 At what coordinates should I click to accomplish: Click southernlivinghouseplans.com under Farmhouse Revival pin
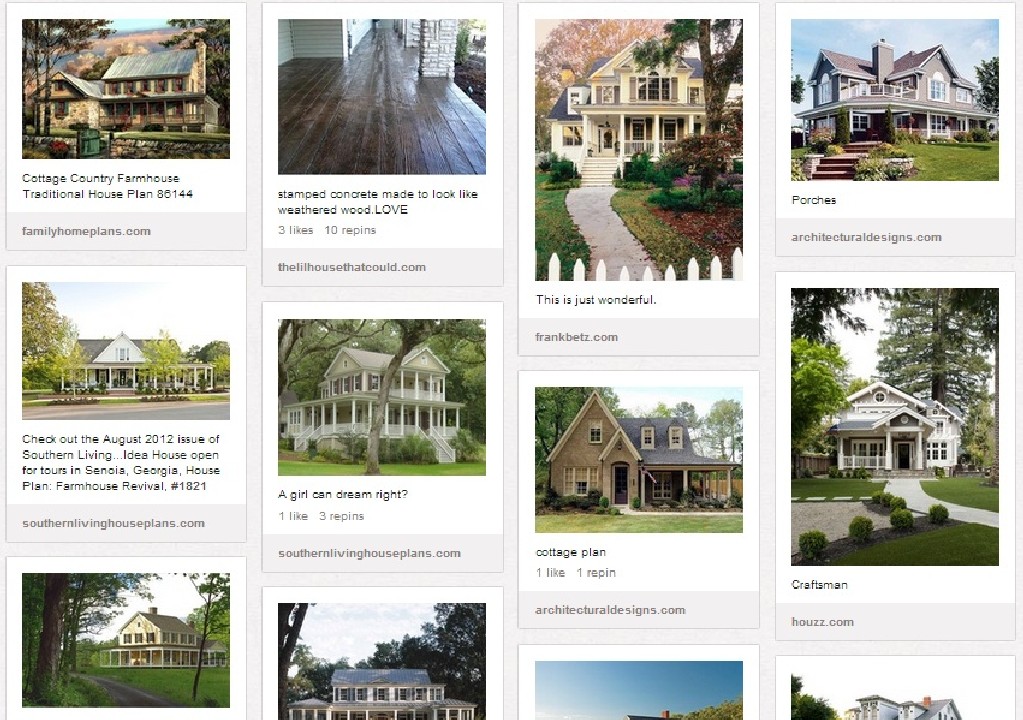[x=113, y=523]
